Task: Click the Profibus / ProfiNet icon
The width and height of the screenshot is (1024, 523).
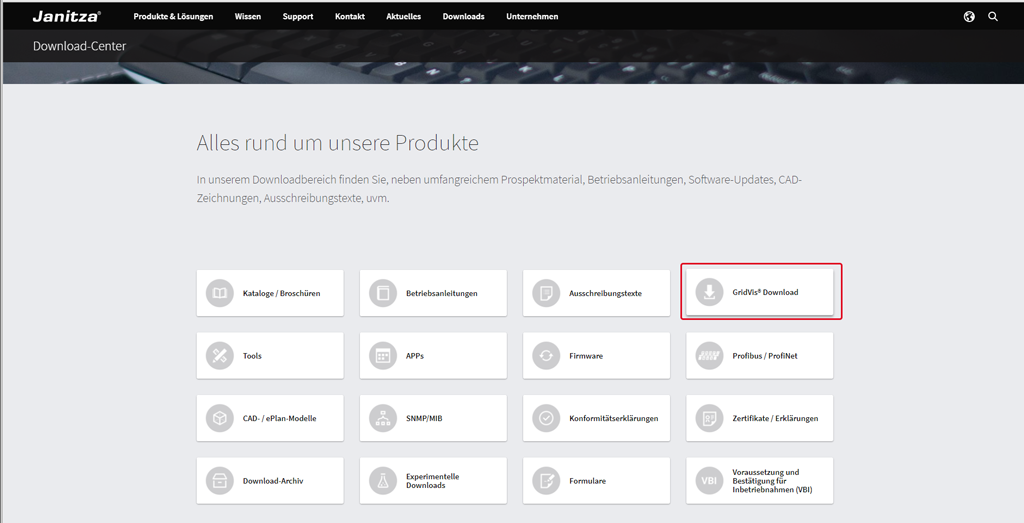Action: point(709,356)
